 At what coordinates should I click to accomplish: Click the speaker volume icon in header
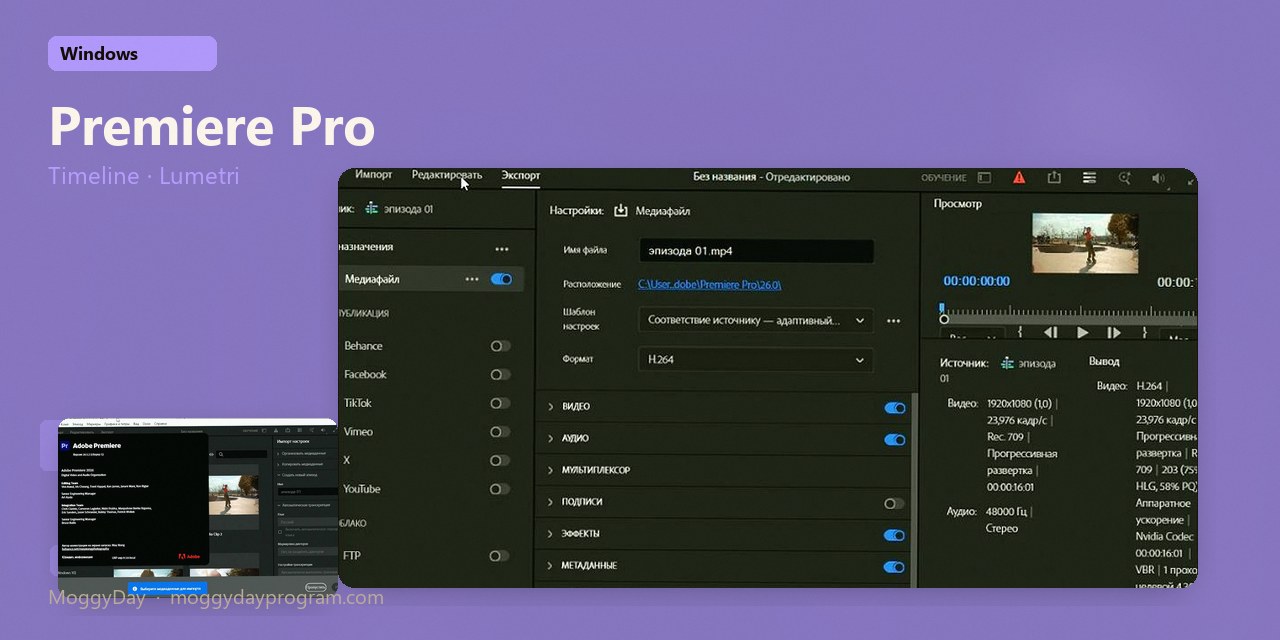tap(1158, 178)
